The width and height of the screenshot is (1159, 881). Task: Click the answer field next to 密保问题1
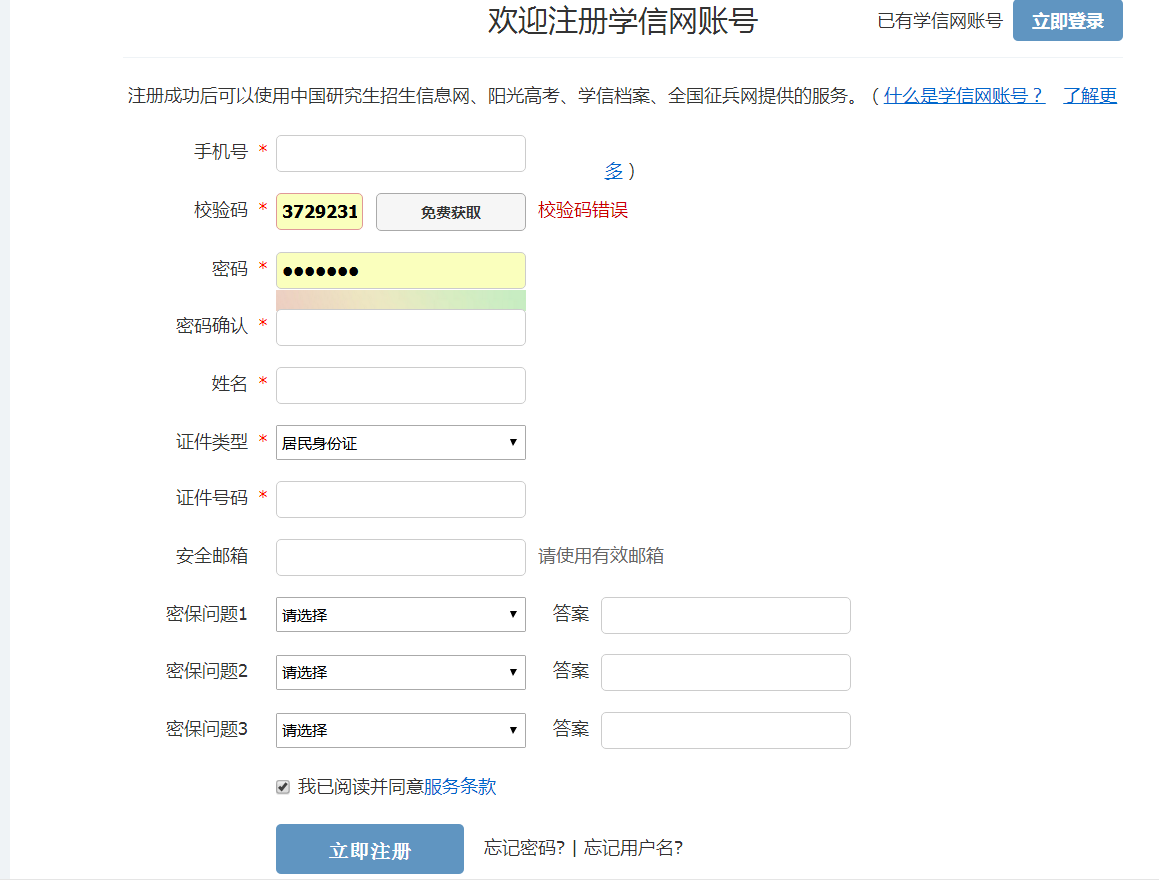point(725,615)
